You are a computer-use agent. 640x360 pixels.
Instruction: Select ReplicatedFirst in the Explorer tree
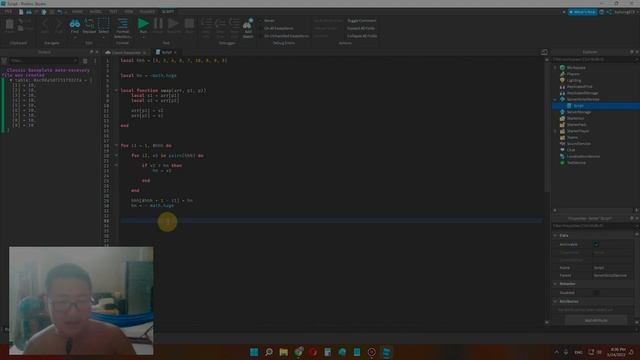pos(579,87)
